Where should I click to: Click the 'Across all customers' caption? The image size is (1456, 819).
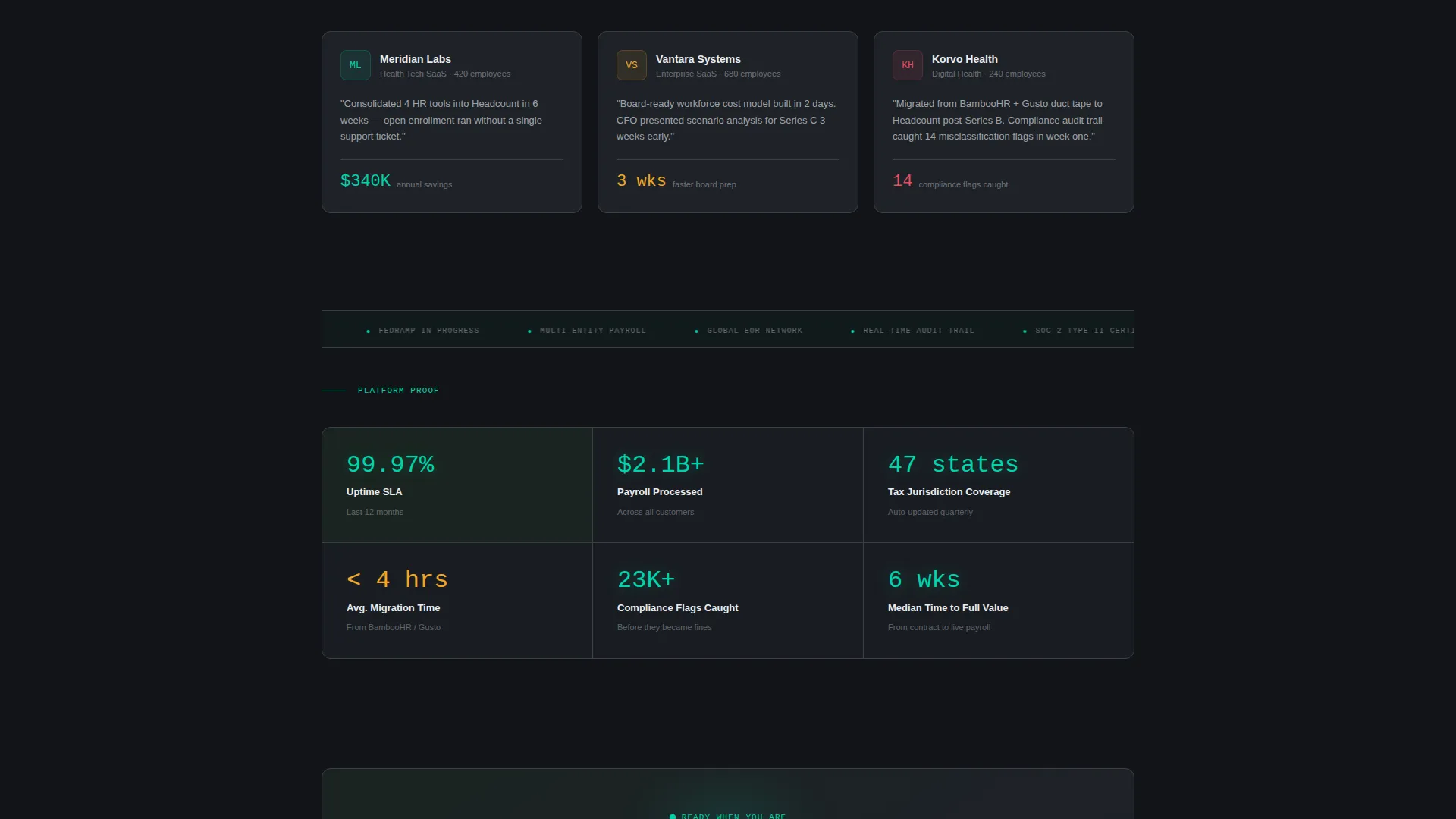coord(655,512)
